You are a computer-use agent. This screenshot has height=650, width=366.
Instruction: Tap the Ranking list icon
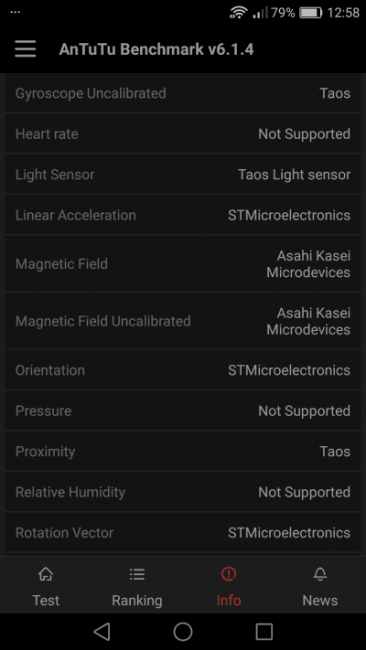tap(137, 574)
